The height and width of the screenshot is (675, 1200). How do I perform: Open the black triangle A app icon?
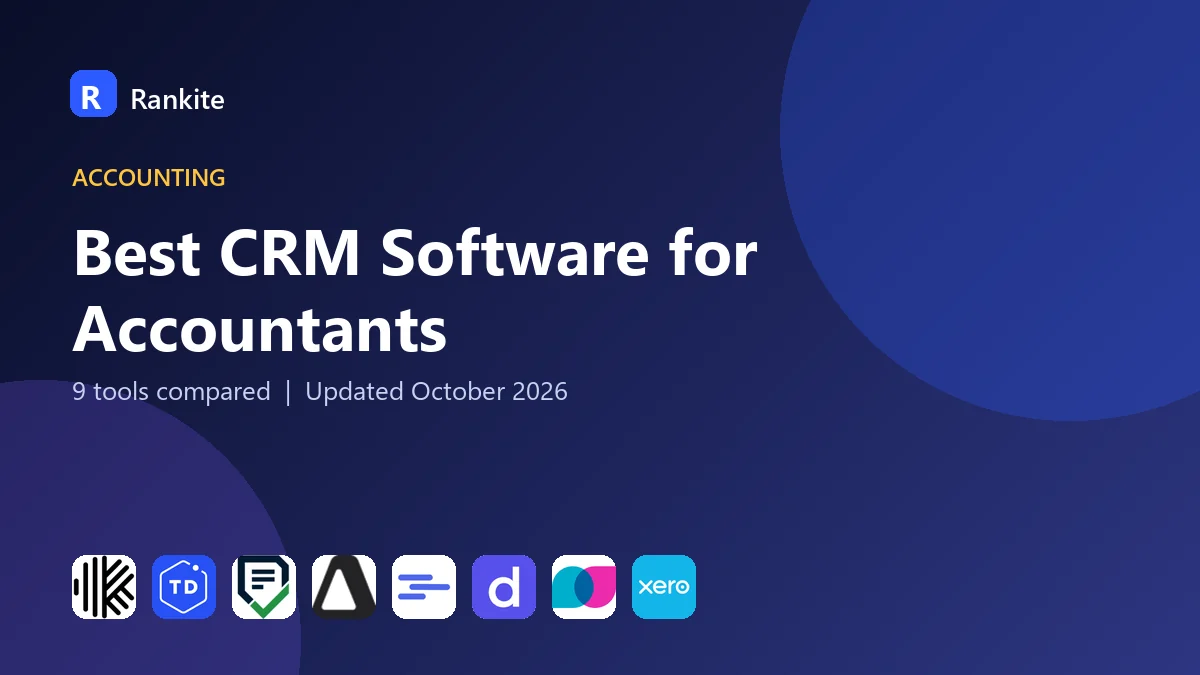point(344,587)
